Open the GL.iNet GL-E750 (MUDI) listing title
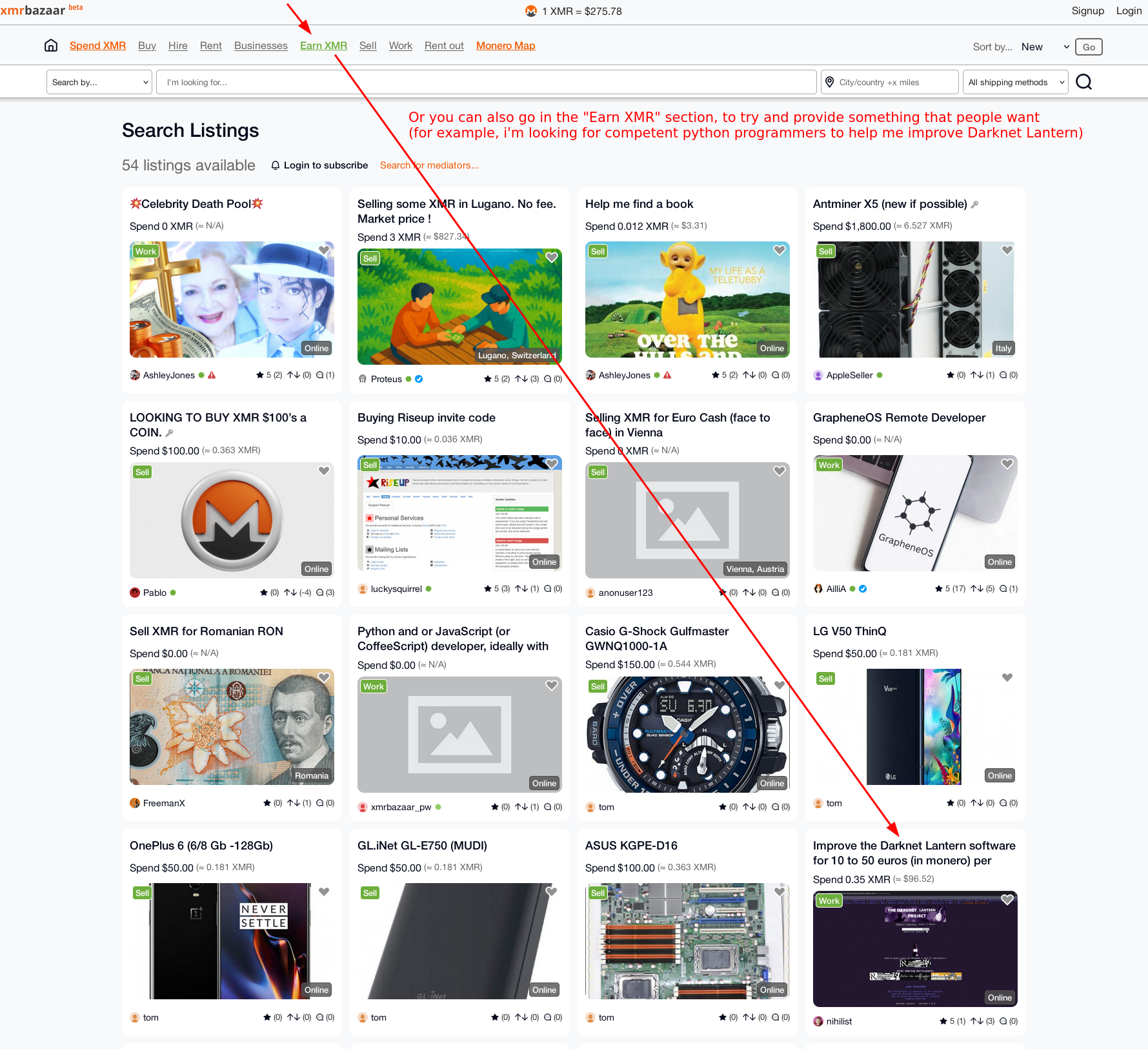Image resolution: width=1148 pixels, height=1049 pixels. (x=422, y=846)
